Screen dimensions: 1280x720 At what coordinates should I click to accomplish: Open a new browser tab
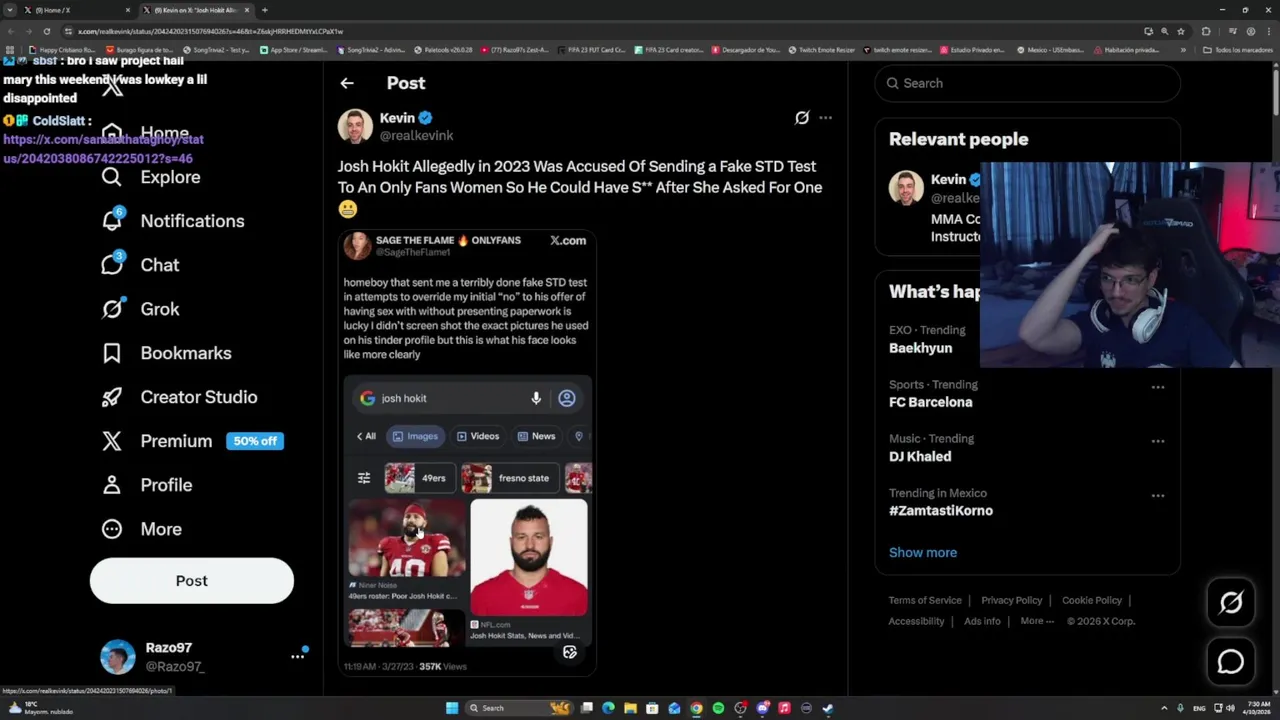tap(264, 10)
